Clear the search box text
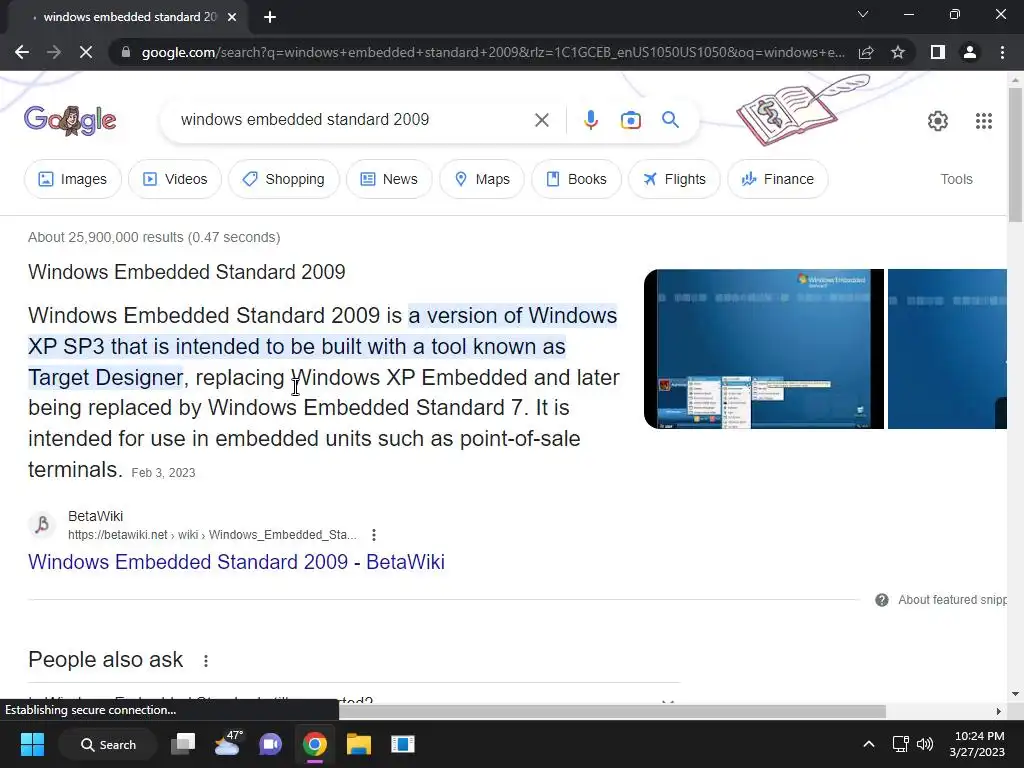 (x=541, y=120)
